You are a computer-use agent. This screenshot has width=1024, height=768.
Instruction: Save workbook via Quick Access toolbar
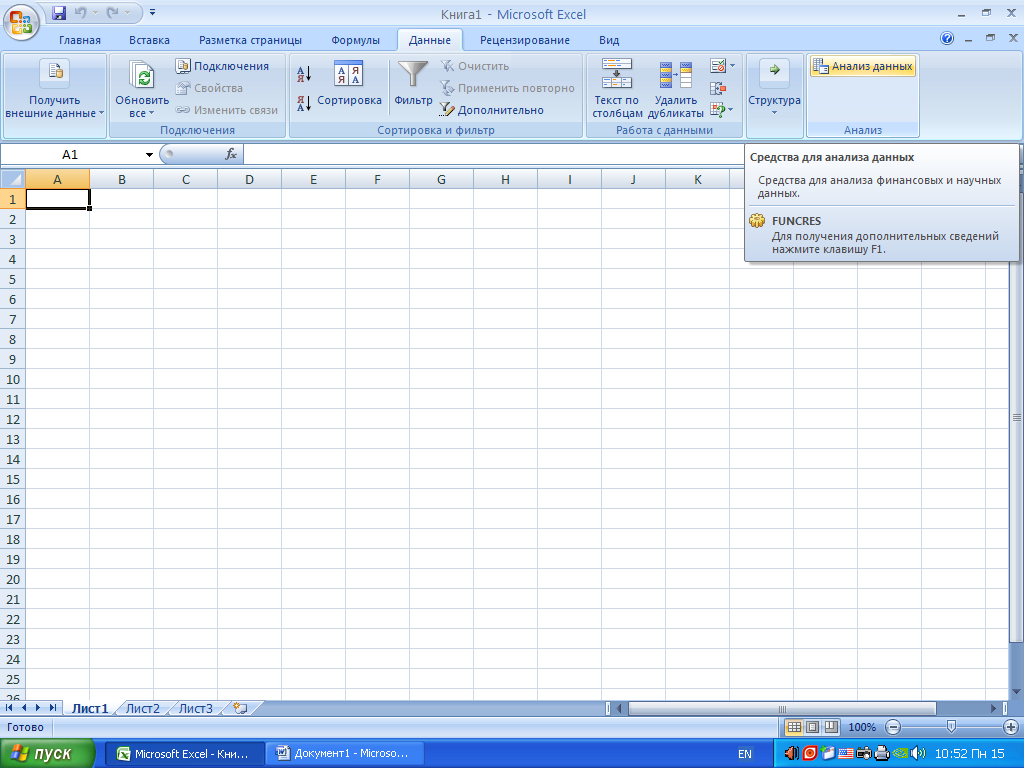pos(59,12)
